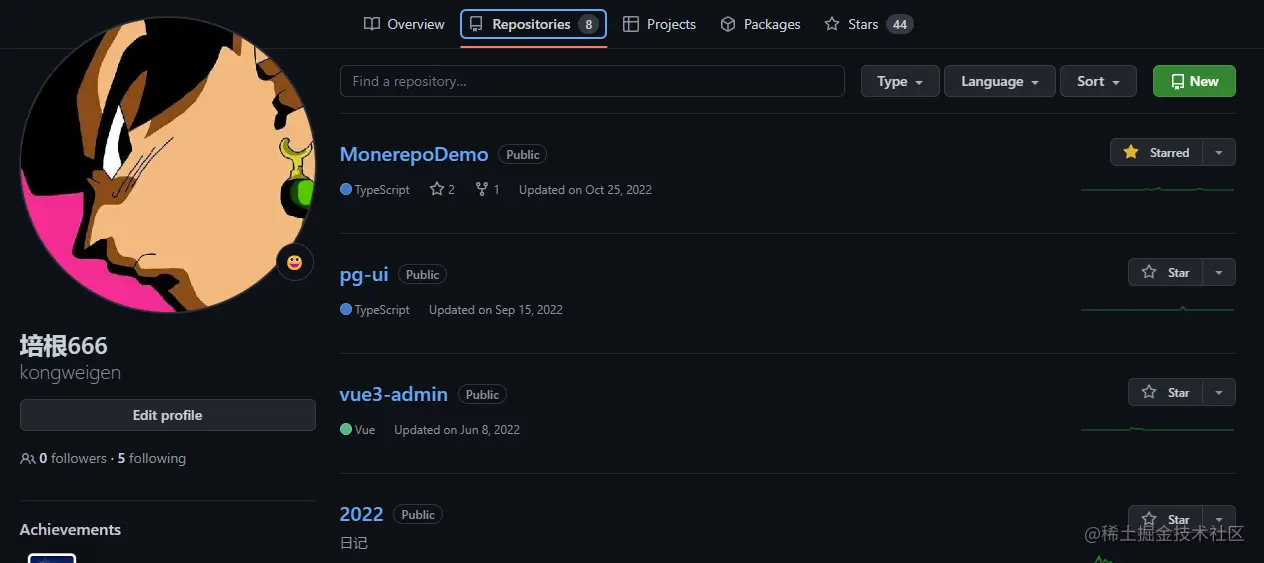Set status via the emoji badge
The height and width of the screenshot is (563, 1264).
click(x=294, y=262)
